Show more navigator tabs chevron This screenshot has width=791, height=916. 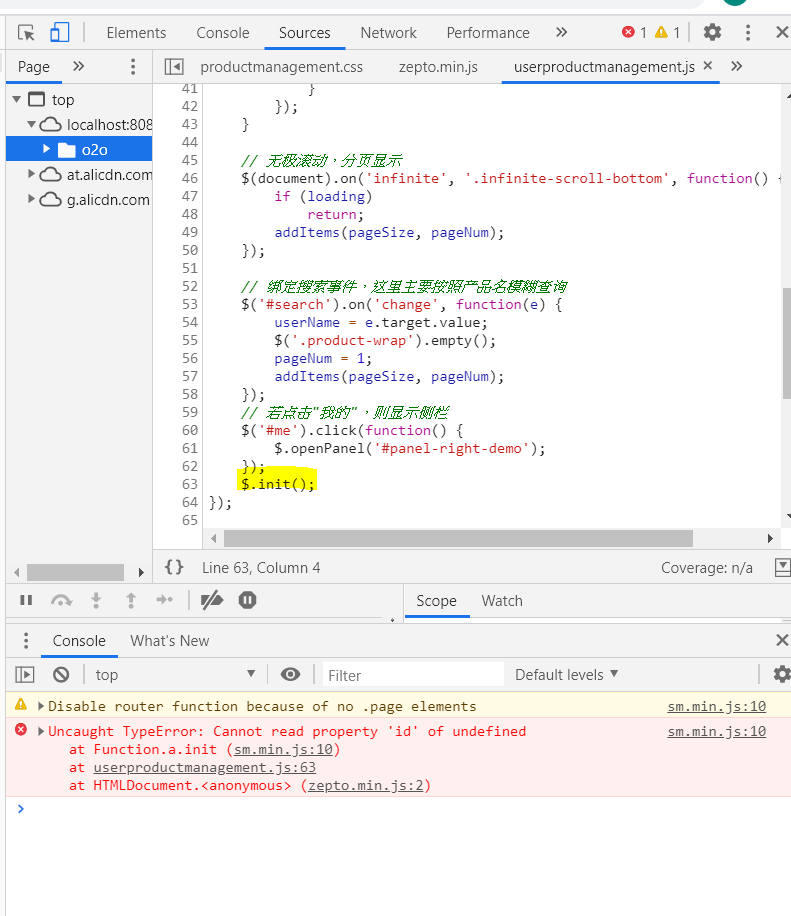78,66
